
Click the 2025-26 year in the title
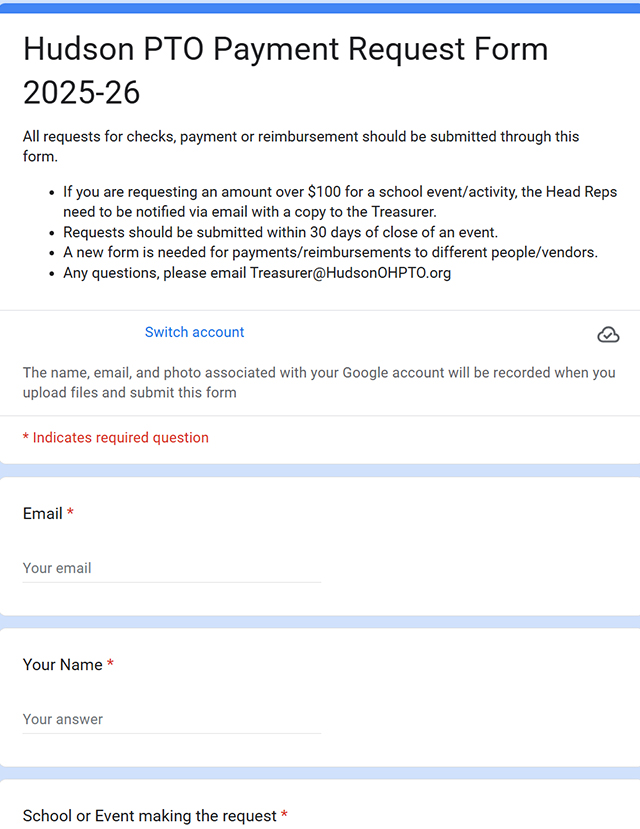[x=81, y=93]
